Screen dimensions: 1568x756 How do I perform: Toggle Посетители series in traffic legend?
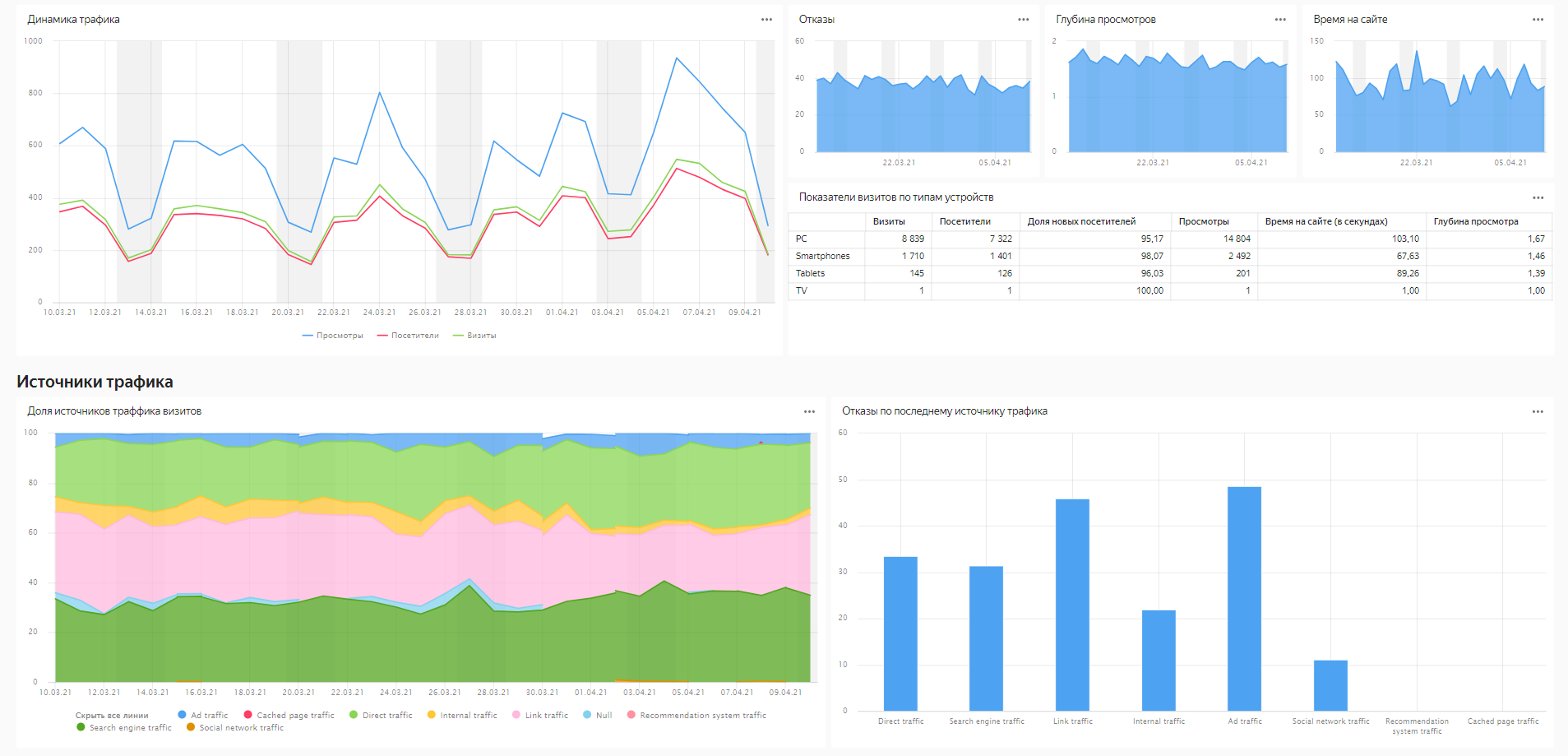pyautogui.click(x=408, y=336)
